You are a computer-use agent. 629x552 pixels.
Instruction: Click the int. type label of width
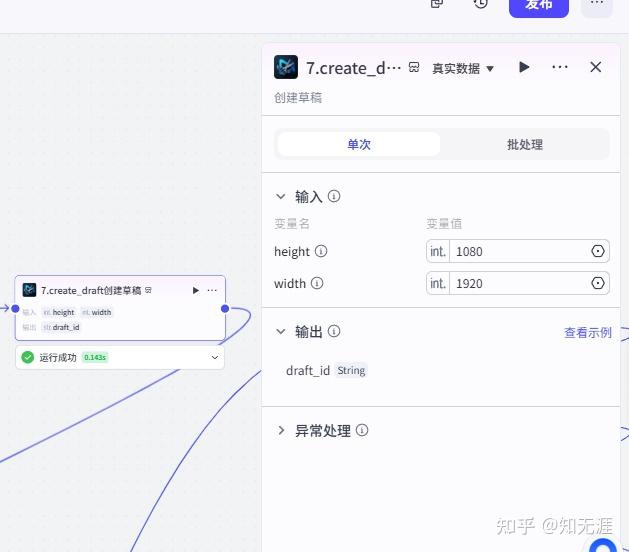438,283
